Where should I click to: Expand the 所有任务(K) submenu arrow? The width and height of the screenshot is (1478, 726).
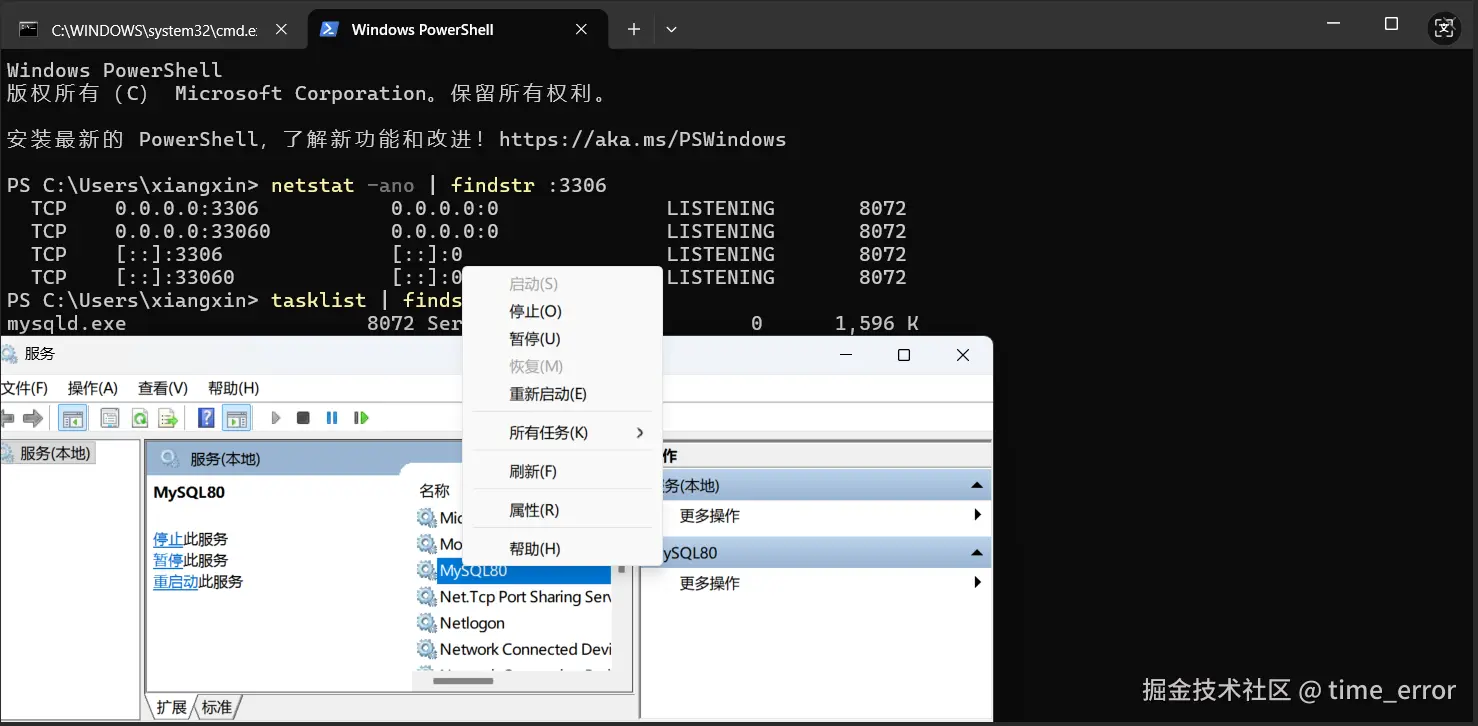[640, 433]
